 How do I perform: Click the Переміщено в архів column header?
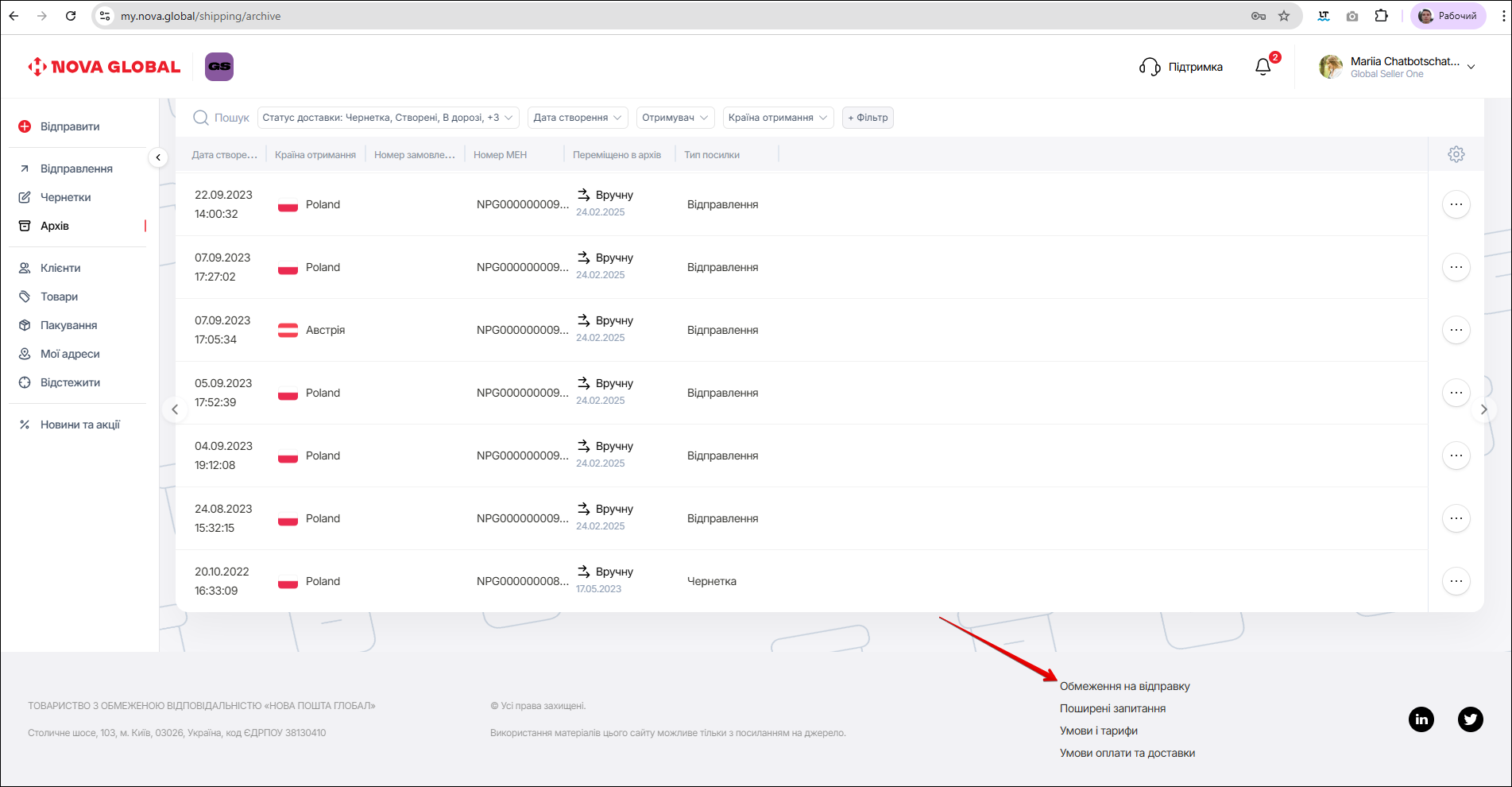[617, 155]
